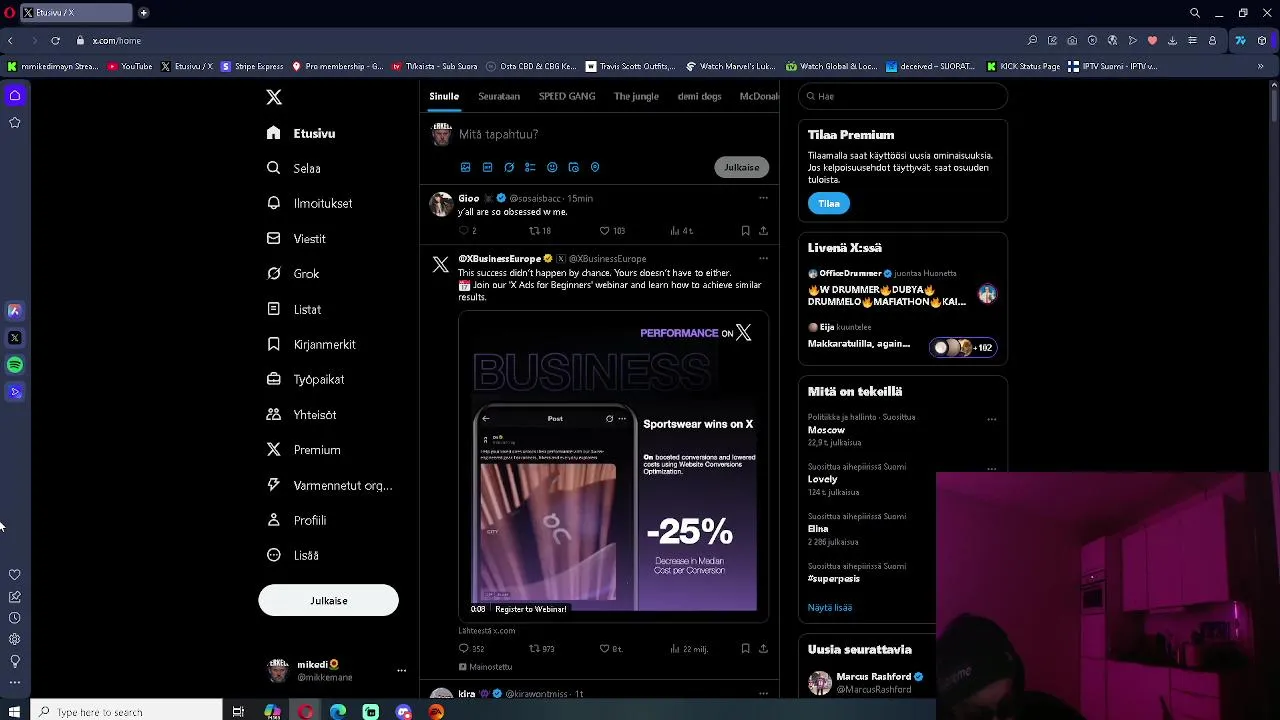
Task: Open Windows Start menu
Action: (x=14, y=712)
